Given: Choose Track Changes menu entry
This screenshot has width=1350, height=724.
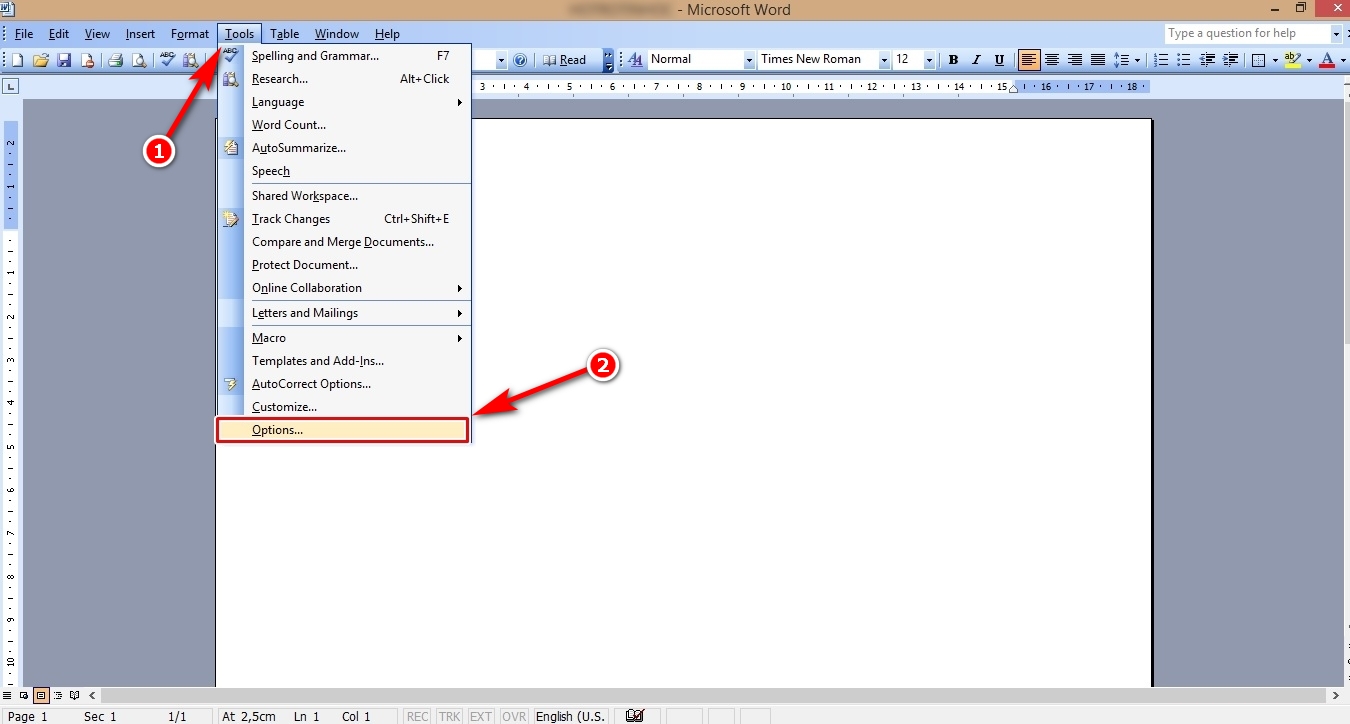Looking at the screenshot, I should (345, 219).
